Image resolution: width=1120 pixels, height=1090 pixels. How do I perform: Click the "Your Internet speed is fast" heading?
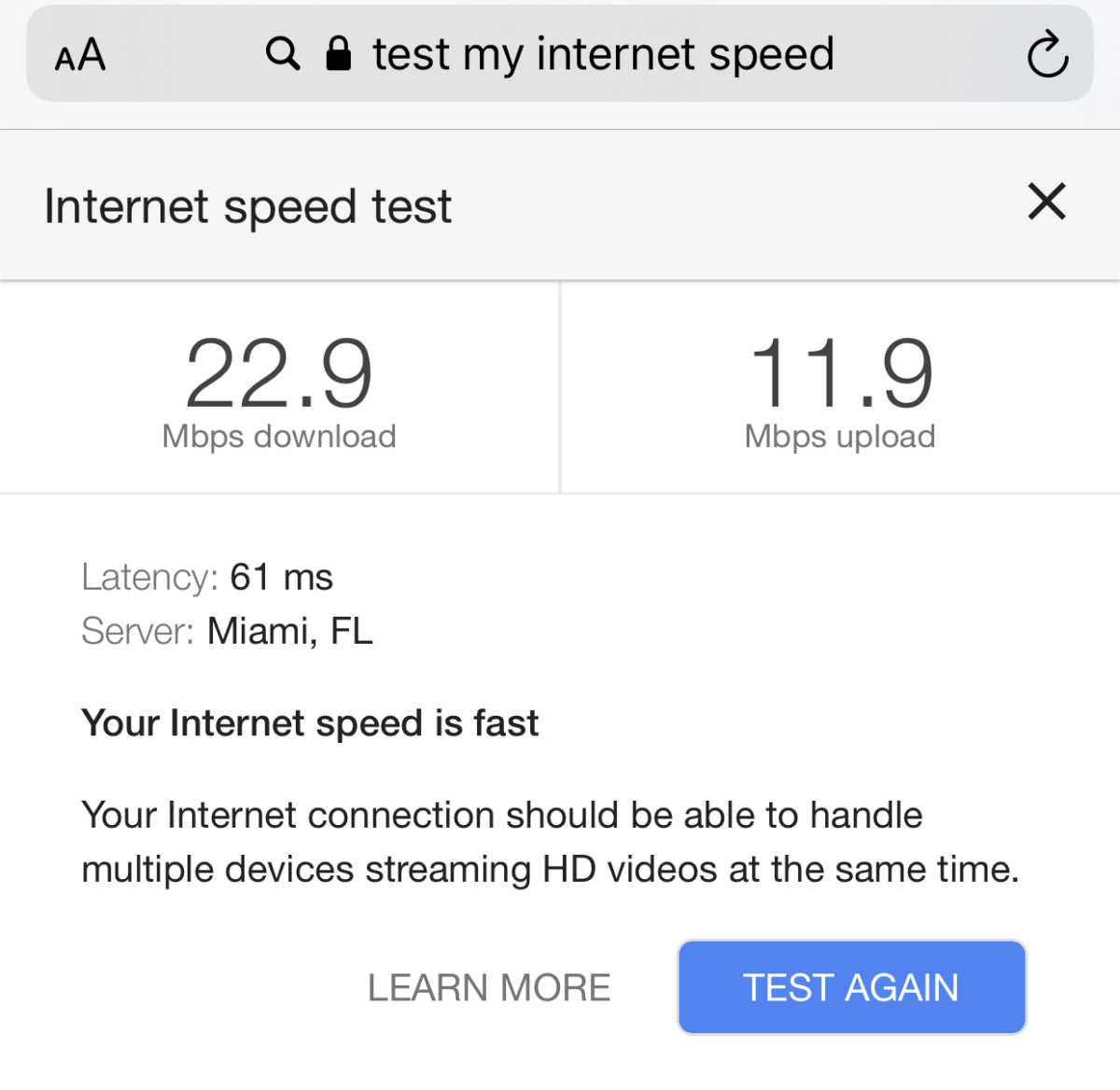coord(310,723)
